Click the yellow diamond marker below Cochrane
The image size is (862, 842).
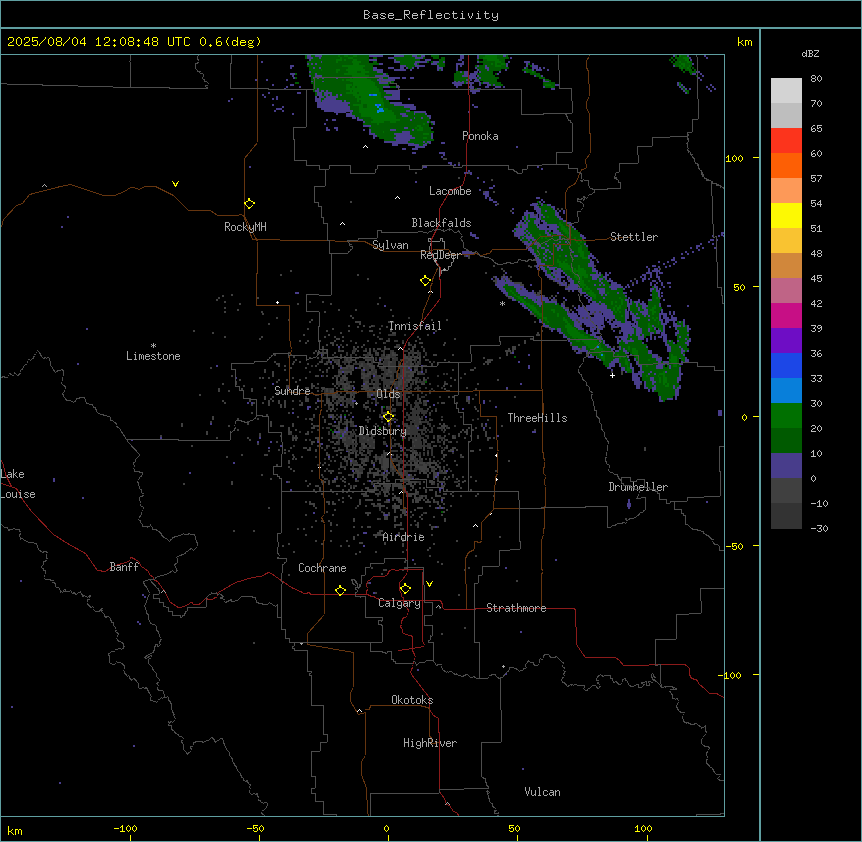click(x=340, y=590)
